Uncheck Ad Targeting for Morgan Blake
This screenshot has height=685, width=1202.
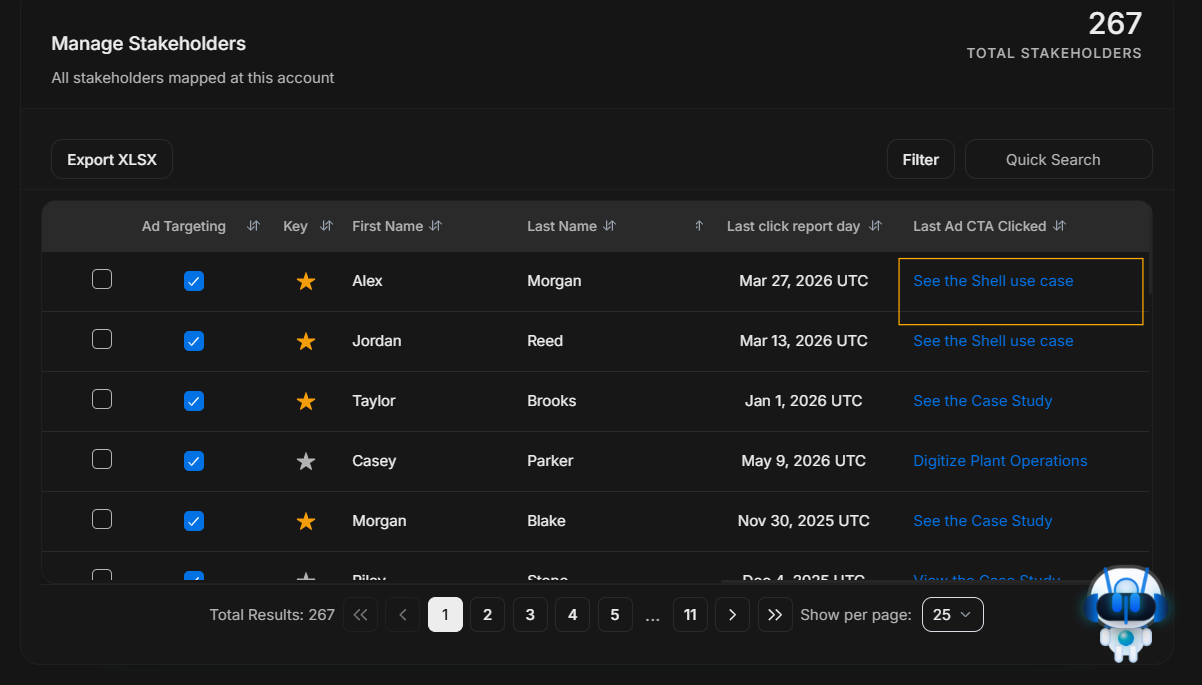coord(194,521)
